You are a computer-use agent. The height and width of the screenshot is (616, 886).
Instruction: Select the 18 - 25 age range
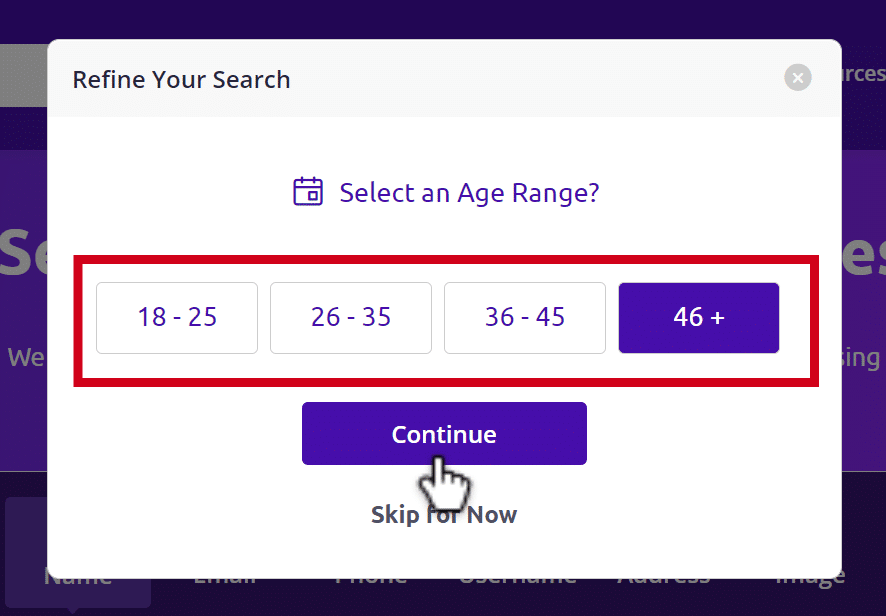177,318
